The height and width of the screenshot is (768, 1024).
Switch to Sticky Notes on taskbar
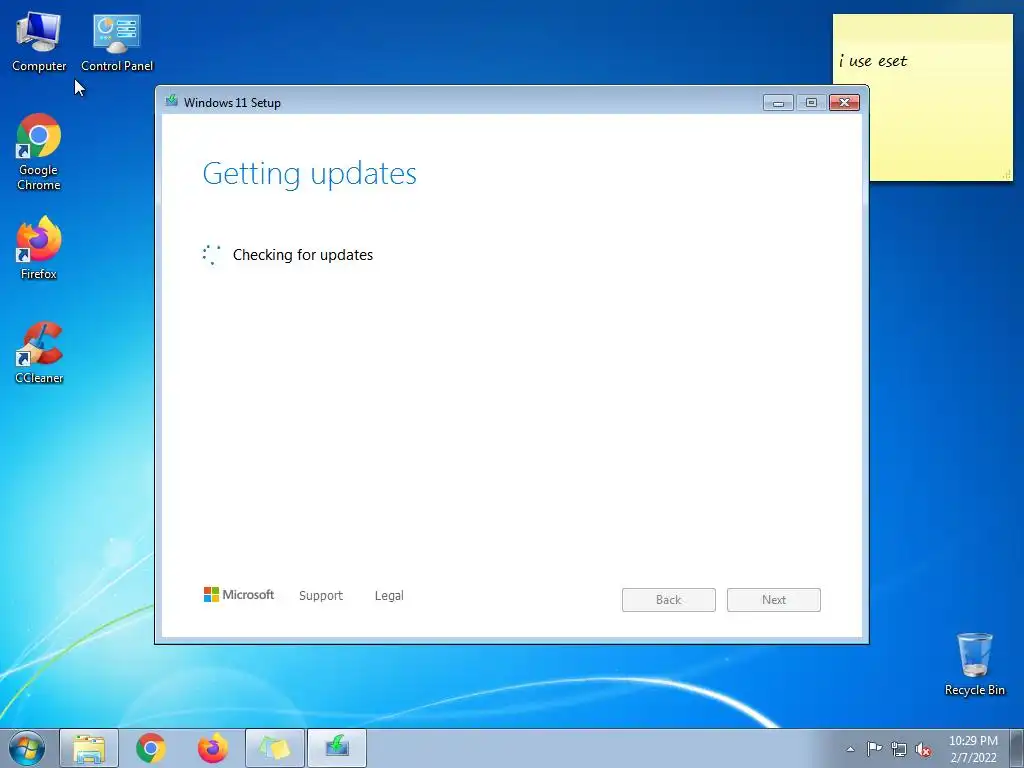coord(275,748)
